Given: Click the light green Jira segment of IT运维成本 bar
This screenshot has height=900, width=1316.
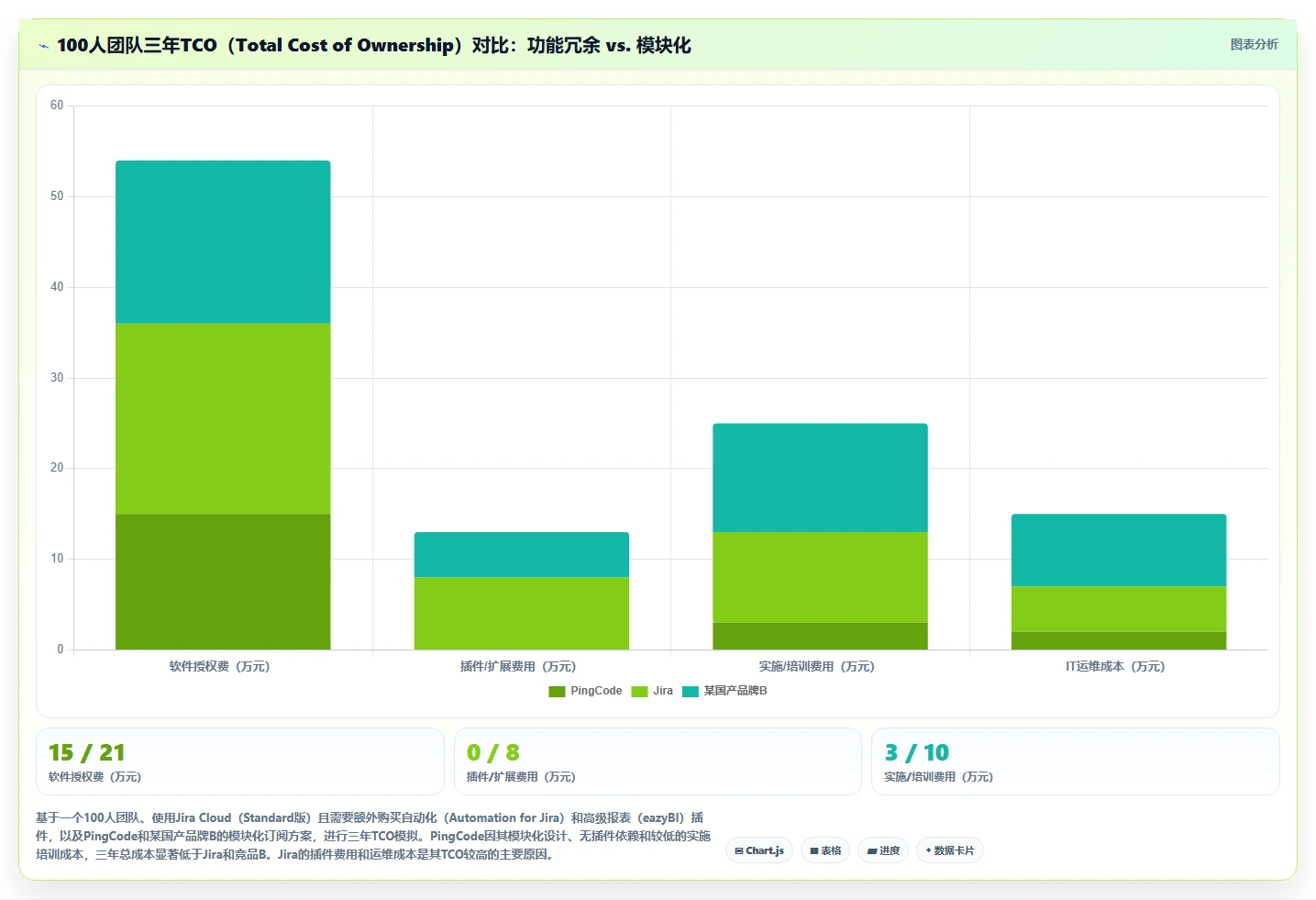Looking at the screenshot, I should [1119, 609].
